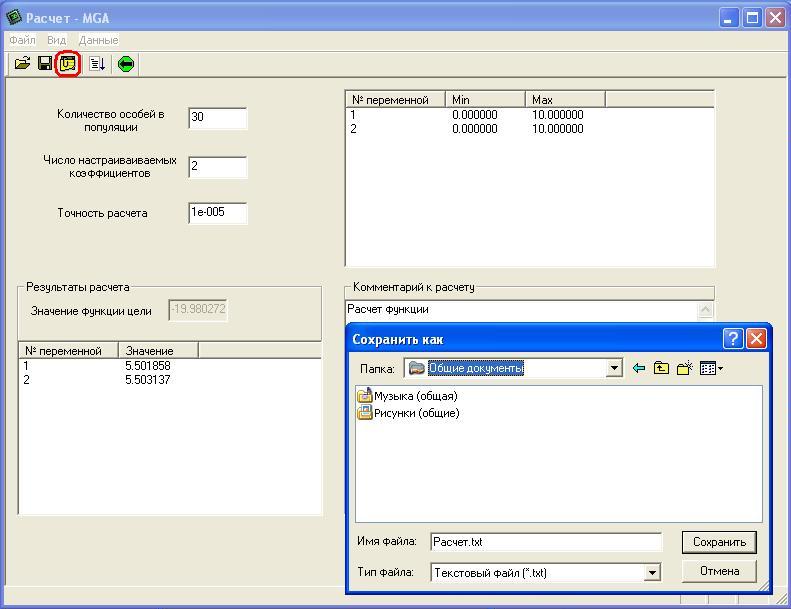Screen dimensions: 791x609
Task: Expand the Тип файла dropdown
Action: (652, 573)
